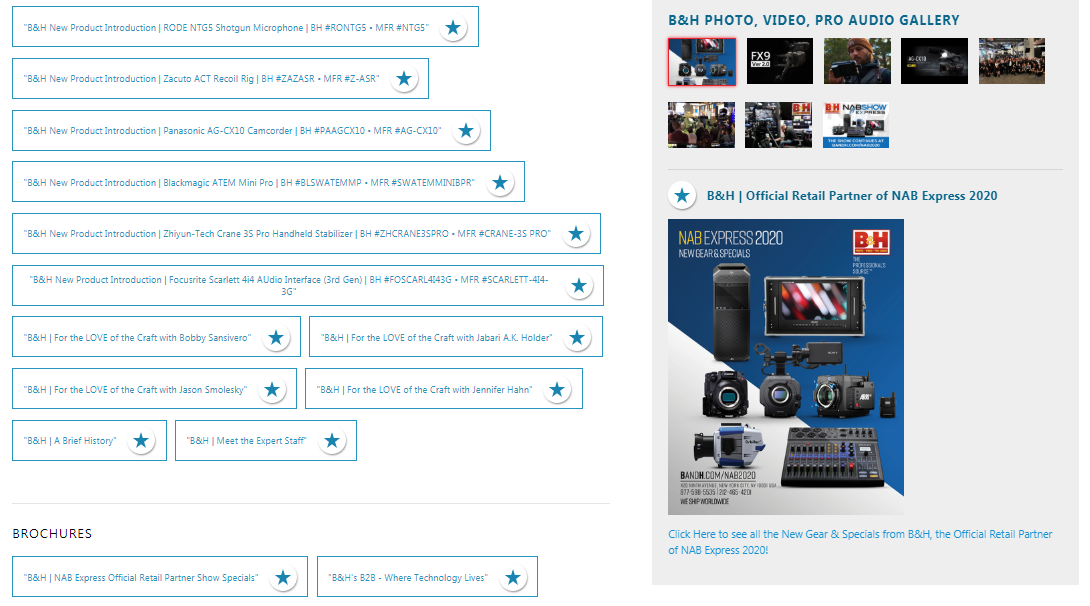1090x606 pixels.
Task: Open the Jennifer Hahn Love of the Craft link
Action: tap(425, 390)
